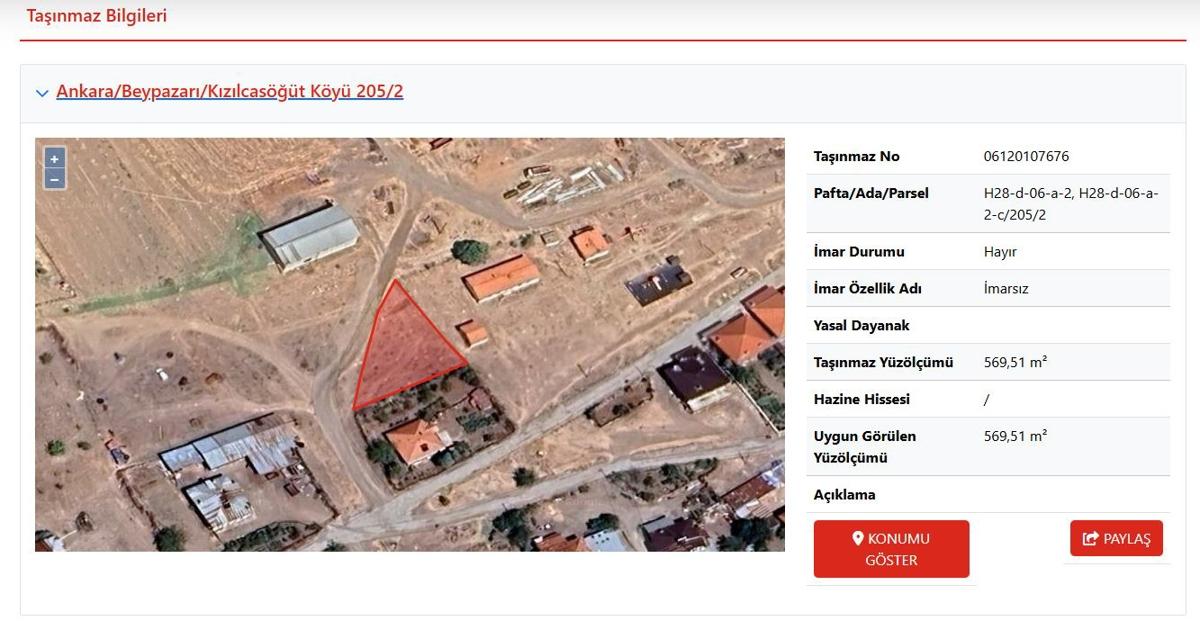Click the Açıklama row label
Image resolution: width=1200 pixels, height=621 pixels.
pyautogui.click(x=844, y=495)
